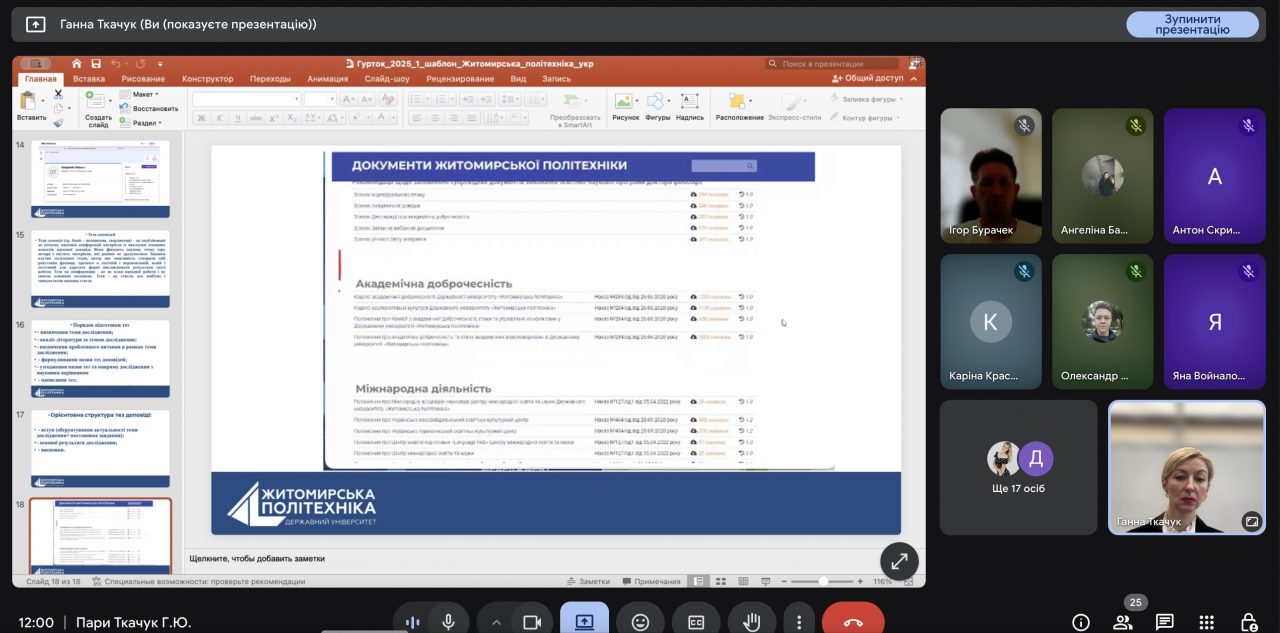Open the emoji reactions button

point(640,622)
